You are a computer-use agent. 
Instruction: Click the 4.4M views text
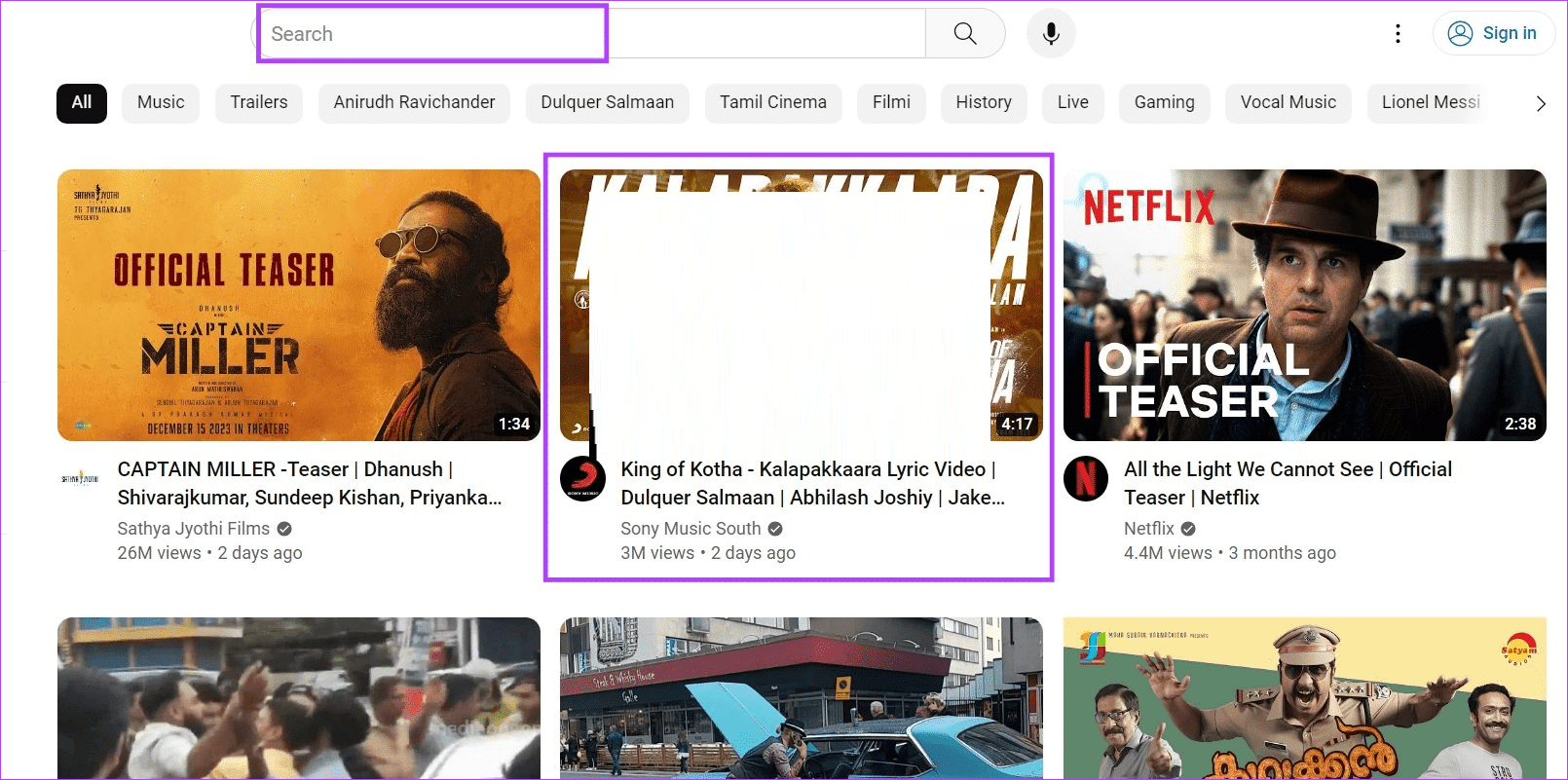[1168, 553]
